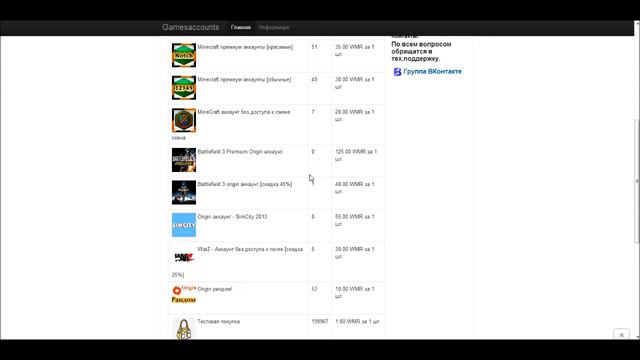This screenshot has width=640, height=360.
Task: Switch to the Информация tab
Action: click(x=274, y=27)
